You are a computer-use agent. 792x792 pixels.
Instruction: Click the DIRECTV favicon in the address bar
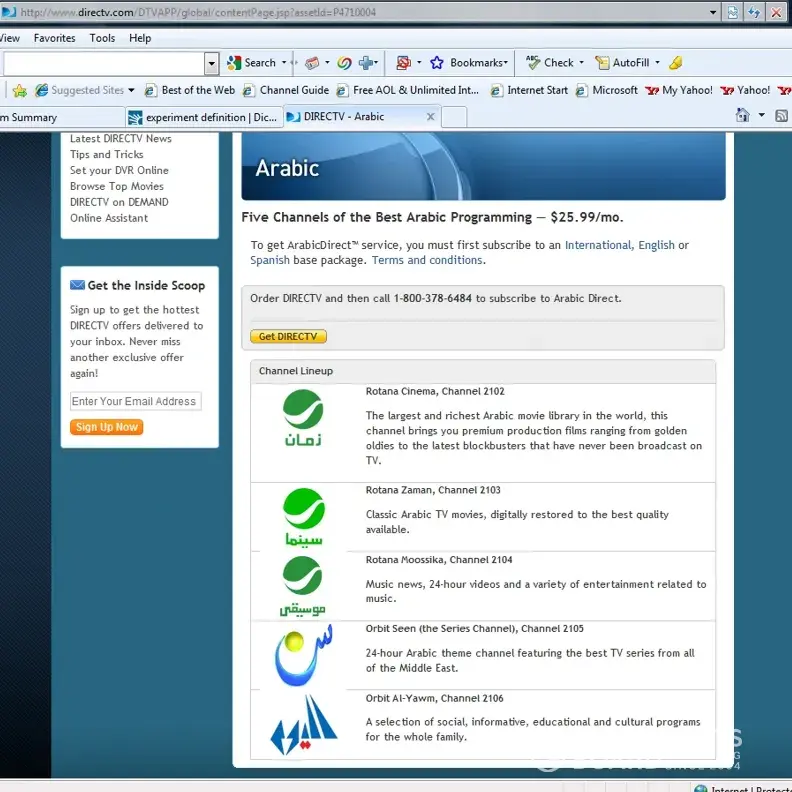8,12
